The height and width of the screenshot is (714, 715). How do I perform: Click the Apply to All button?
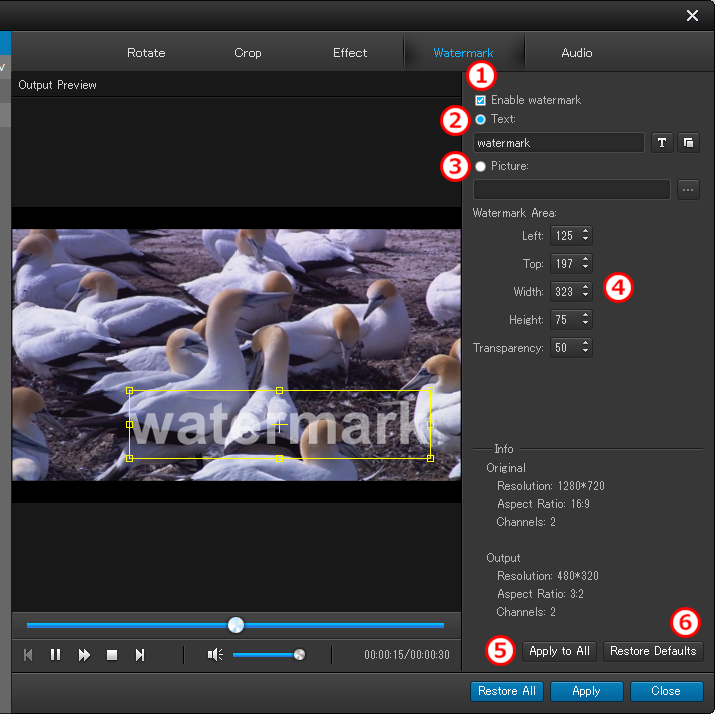coord(559,651)
